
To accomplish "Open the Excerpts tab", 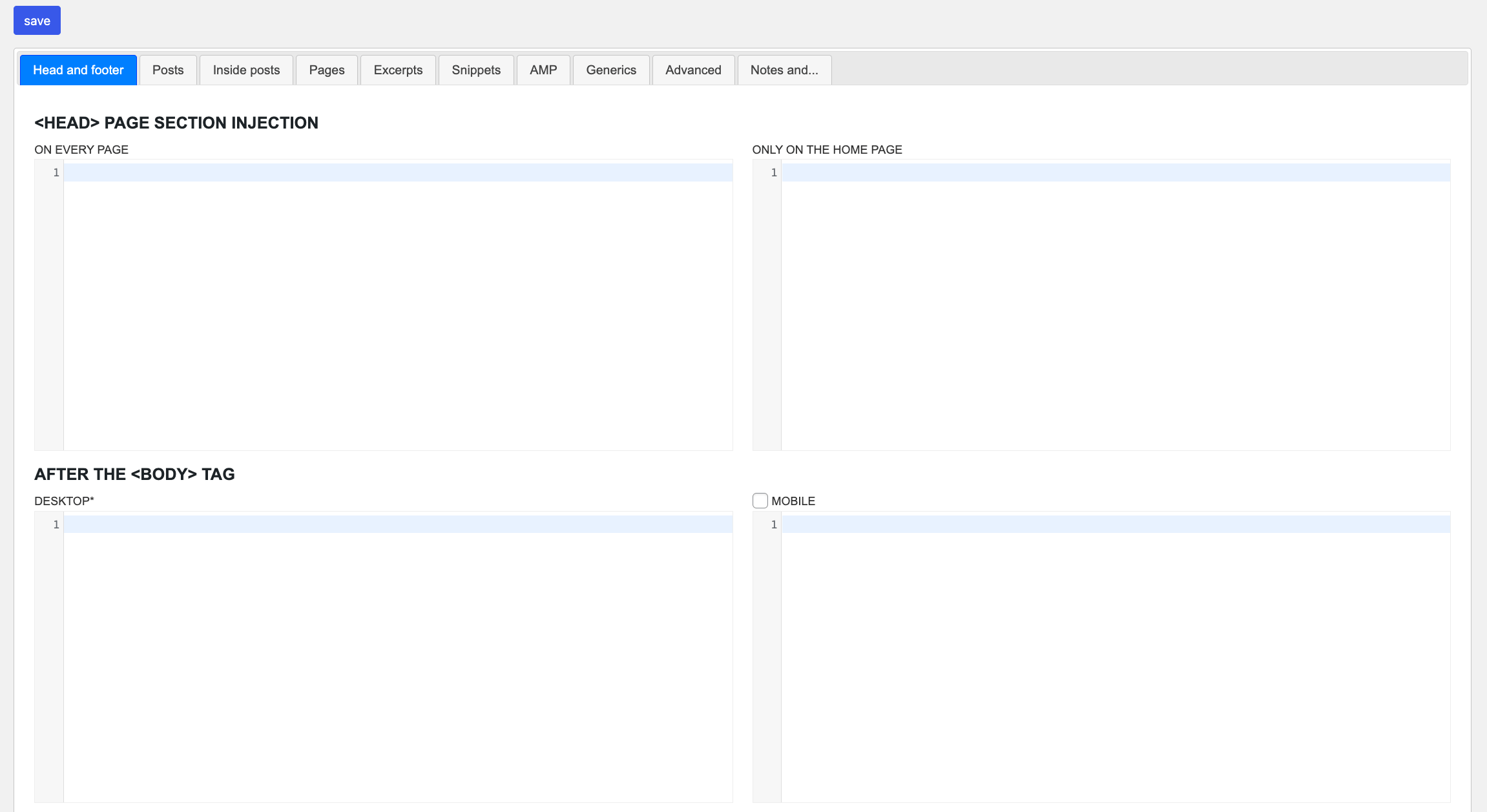I will pyautogui.click(x=397, y=70).
